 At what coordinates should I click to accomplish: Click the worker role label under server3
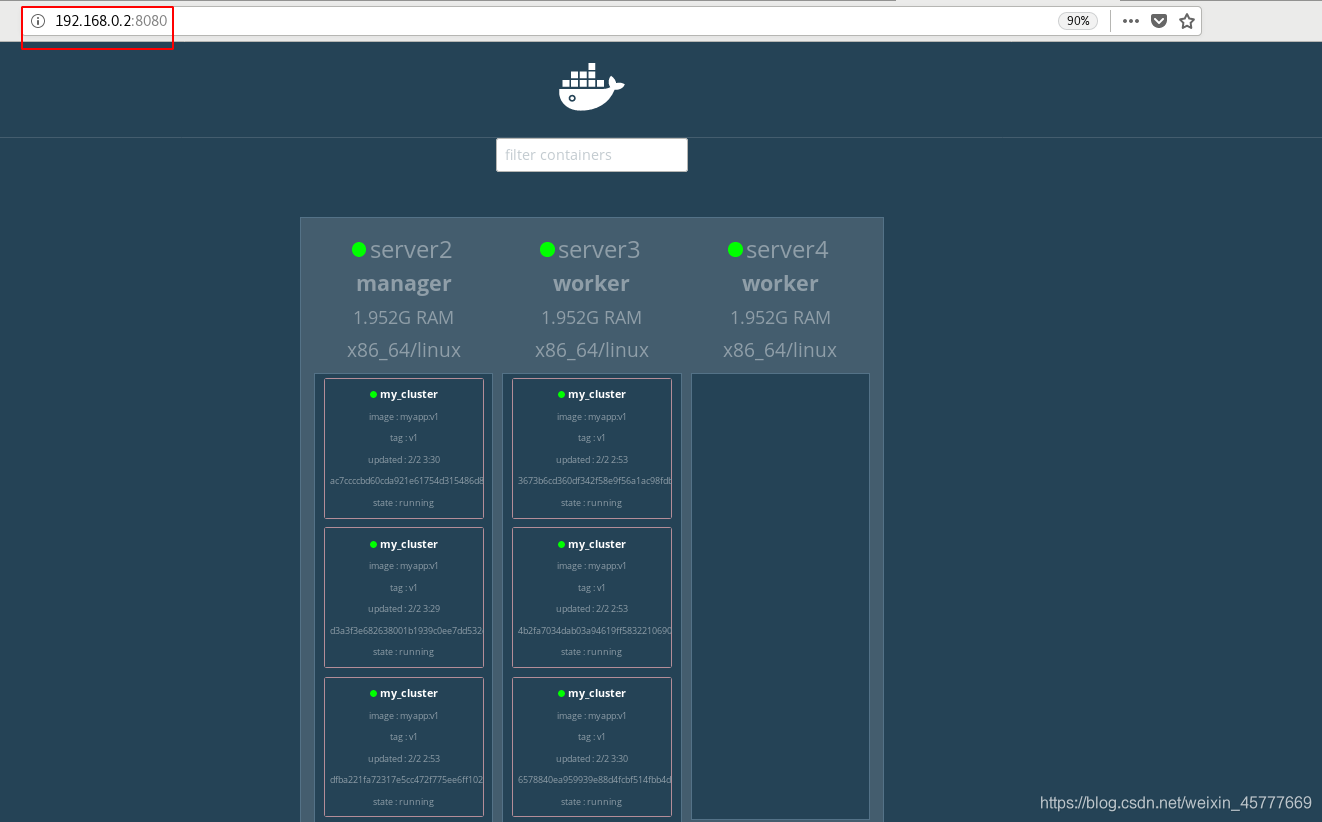pos(592,284)
